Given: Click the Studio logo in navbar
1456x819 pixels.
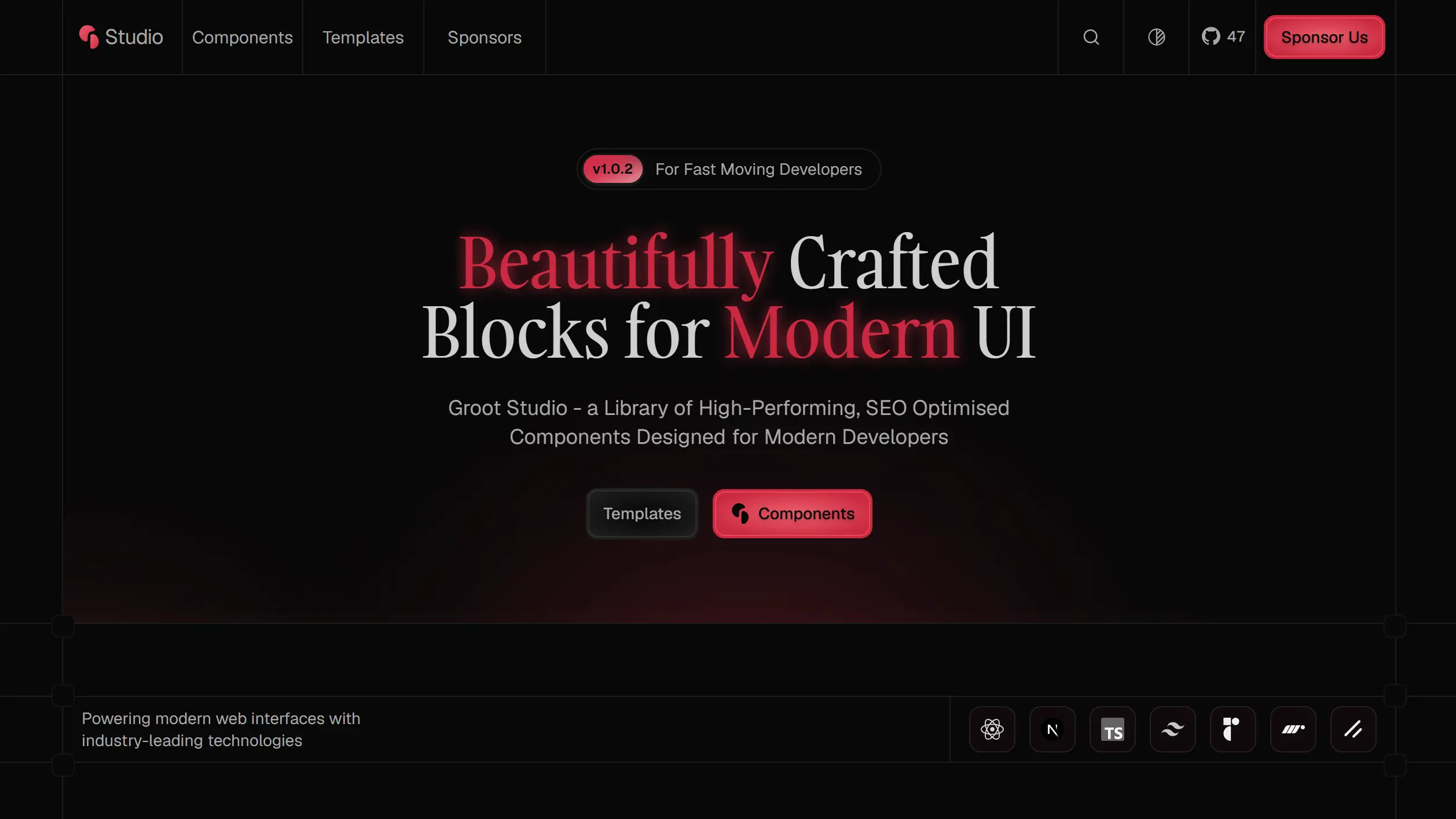Looking at the screenshot, I should [121, 37].
